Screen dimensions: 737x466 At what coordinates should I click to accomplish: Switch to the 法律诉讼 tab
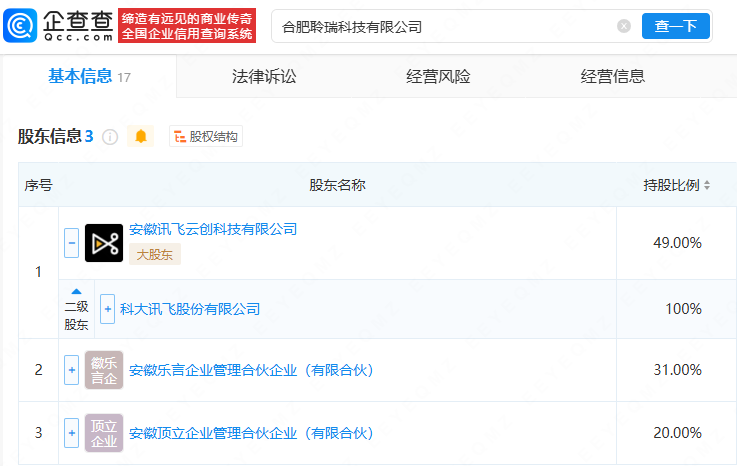pyautogui.click(x=264, y=76)
